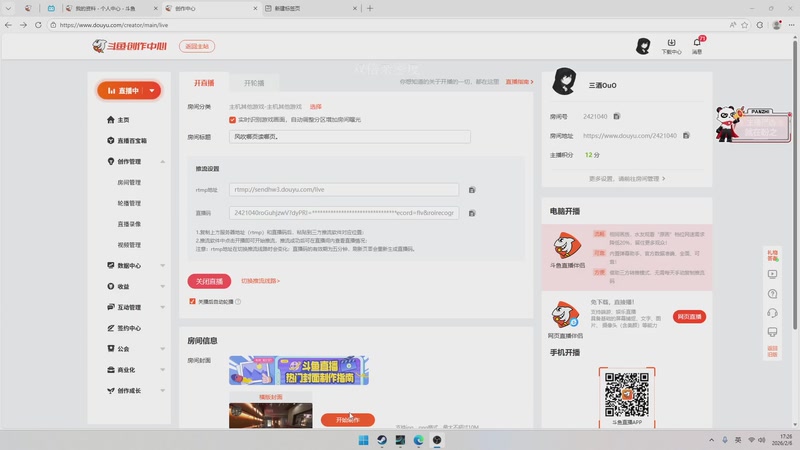The image size is (800, 450).
Task: Switch to the 新建标签页 browser tab
Action: (311, 9)
